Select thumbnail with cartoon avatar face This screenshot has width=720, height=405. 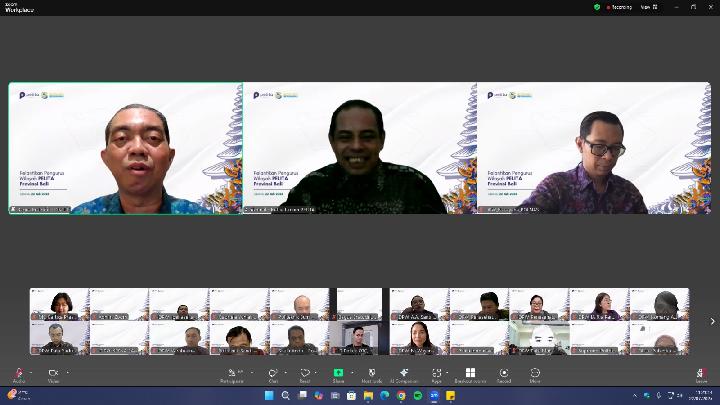[540, 338]
